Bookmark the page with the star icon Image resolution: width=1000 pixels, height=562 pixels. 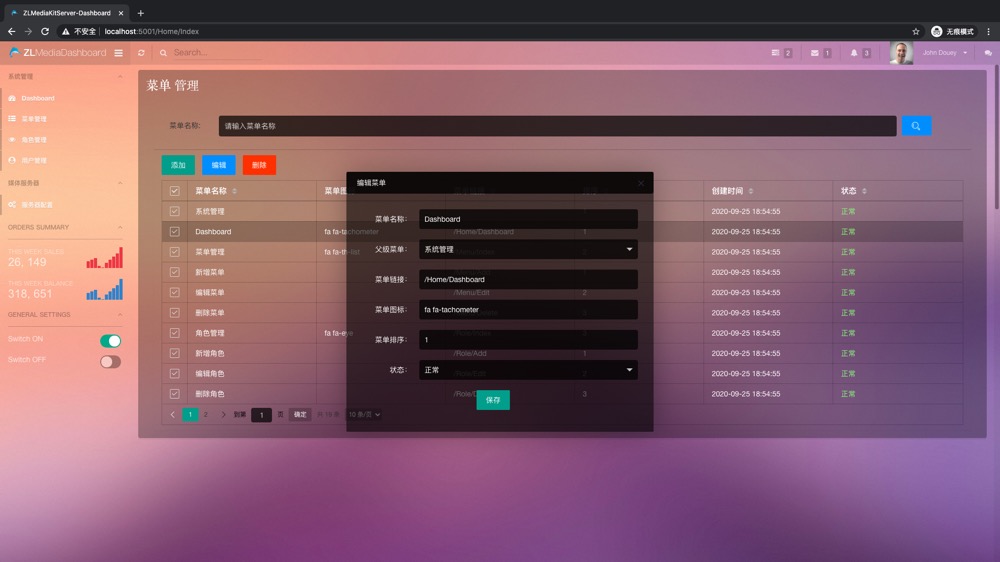pyautogui.click(x=916, y=31)
